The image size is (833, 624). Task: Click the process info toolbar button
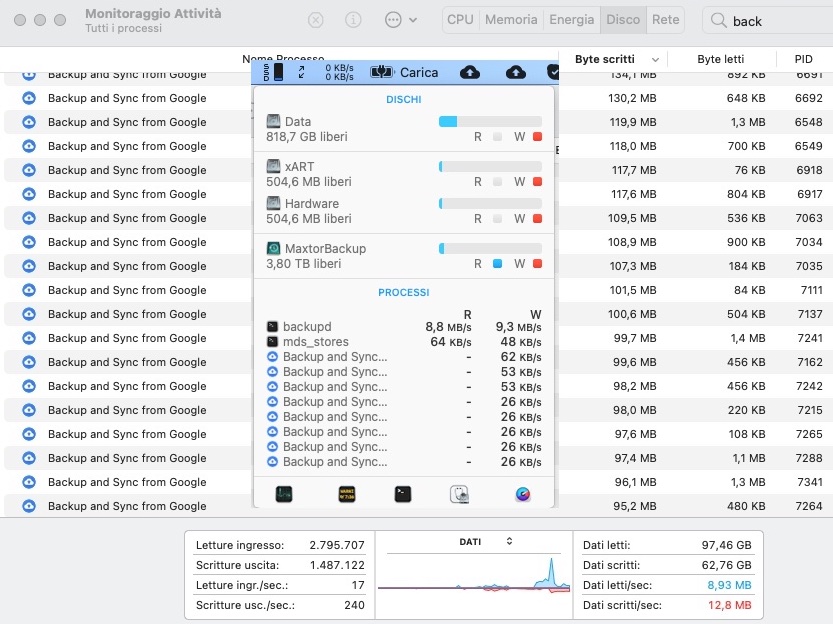pos(353,20)
